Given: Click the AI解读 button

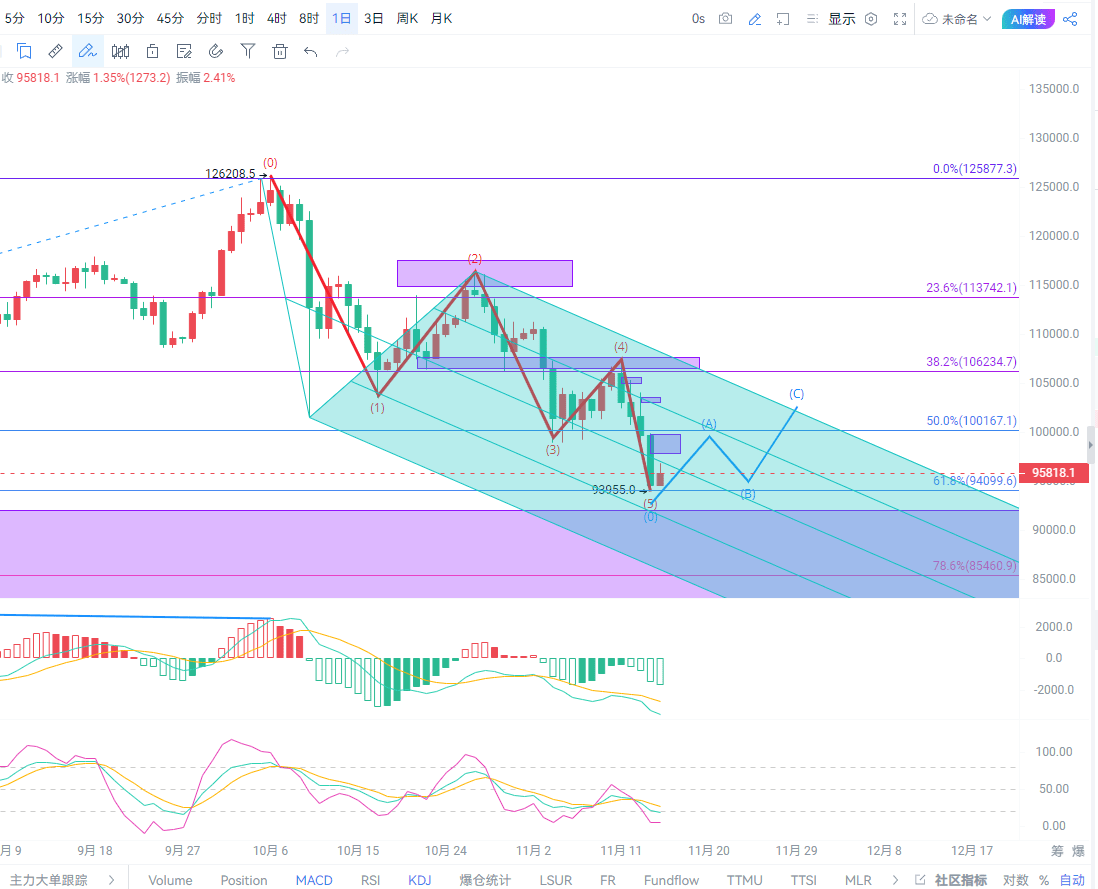Looking at the screenshot, I should click(1028, 19).
